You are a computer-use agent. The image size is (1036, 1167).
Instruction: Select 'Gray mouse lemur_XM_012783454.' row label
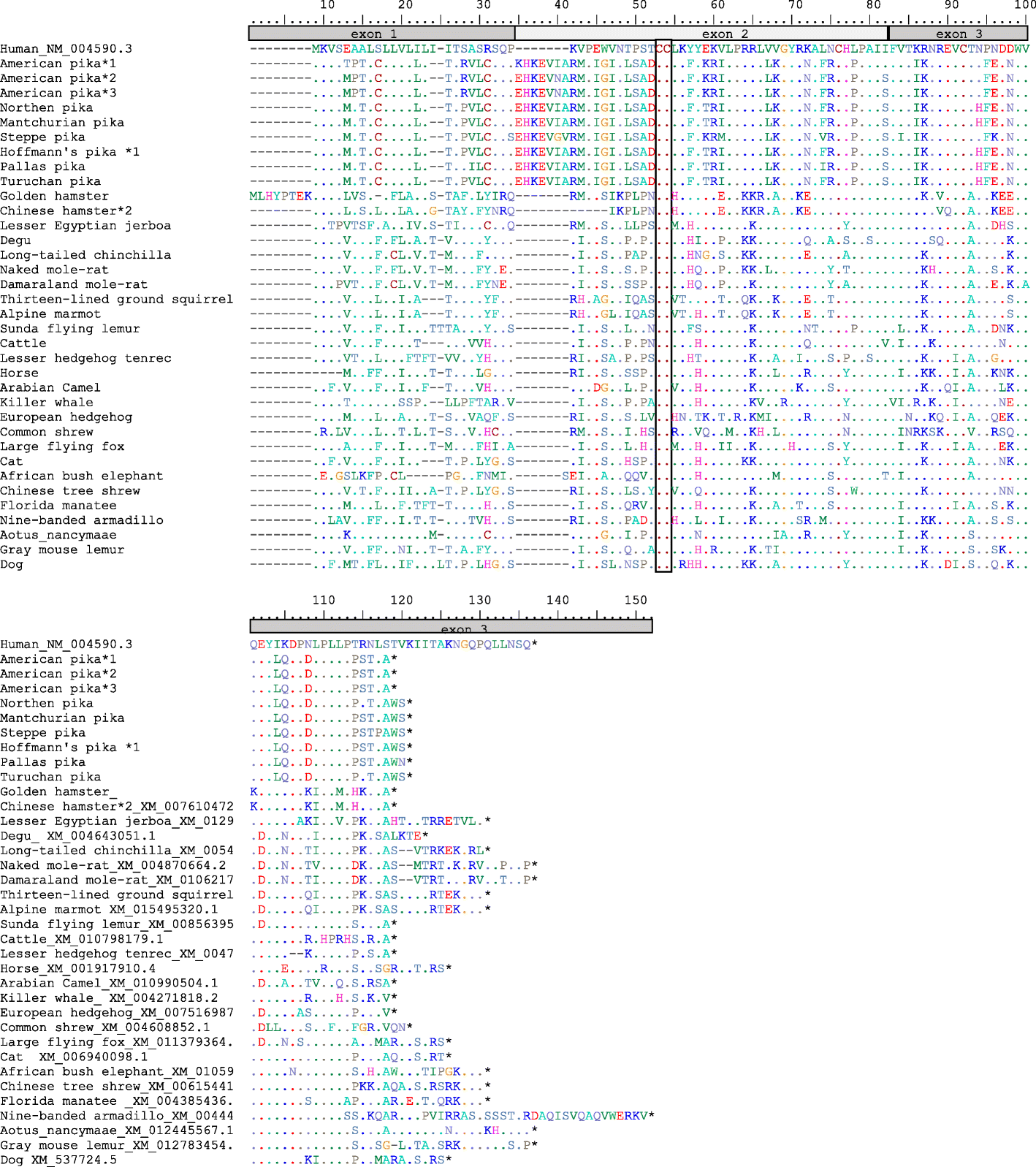click(117, 1145)
